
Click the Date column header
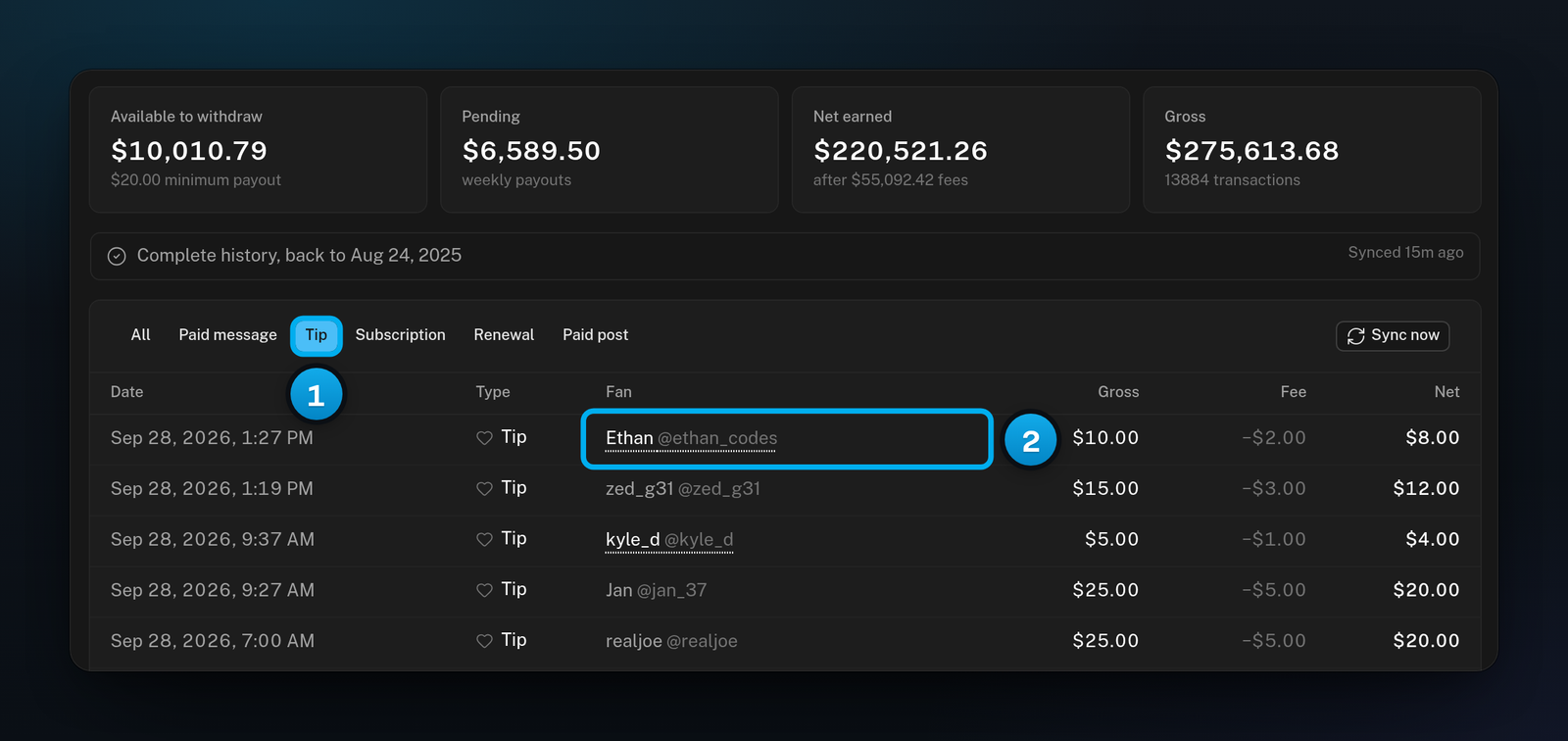coord(126,392)
